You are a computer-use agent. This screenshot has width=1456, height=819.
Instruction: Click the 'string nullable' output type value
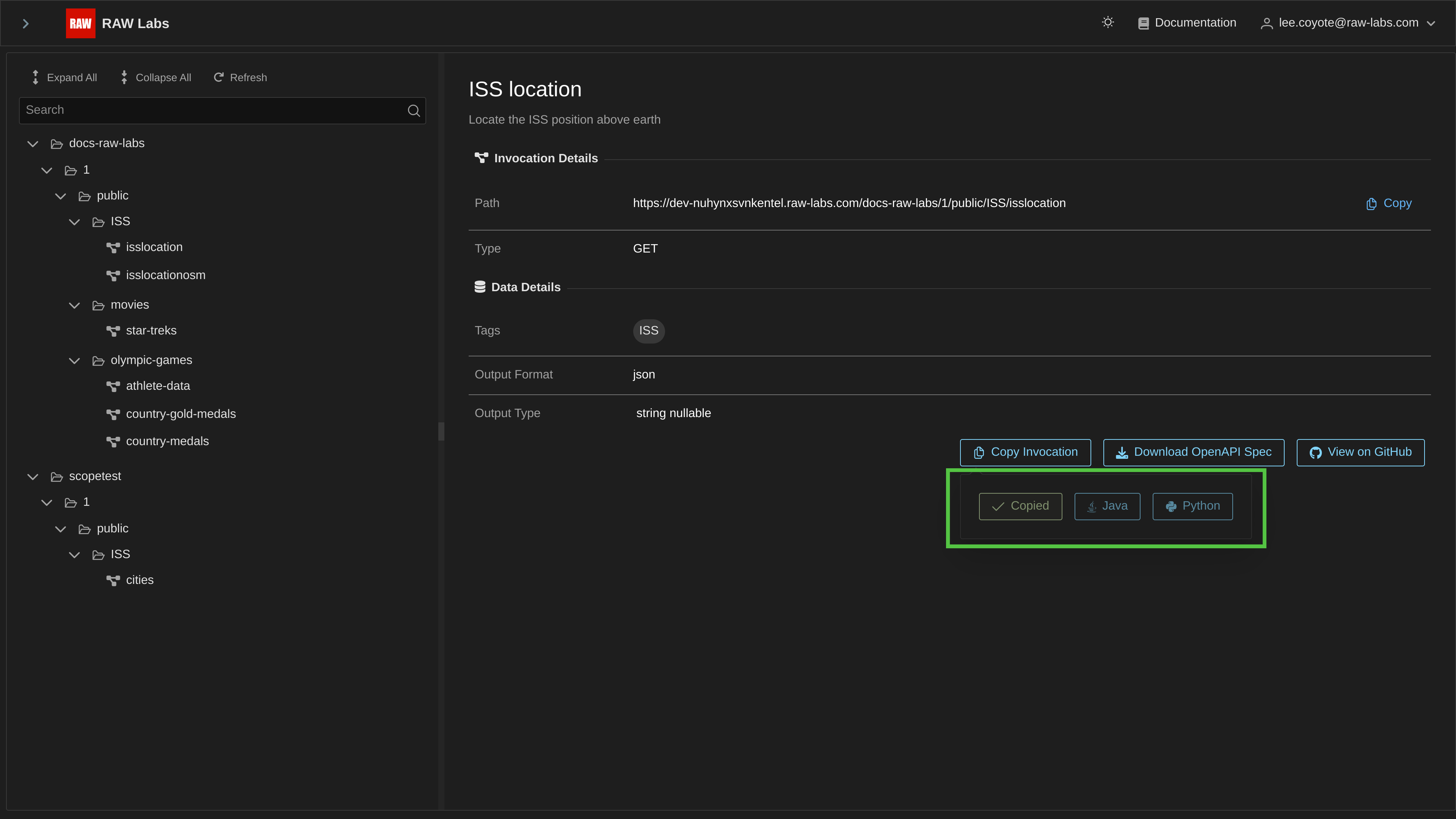click(673, 413)
